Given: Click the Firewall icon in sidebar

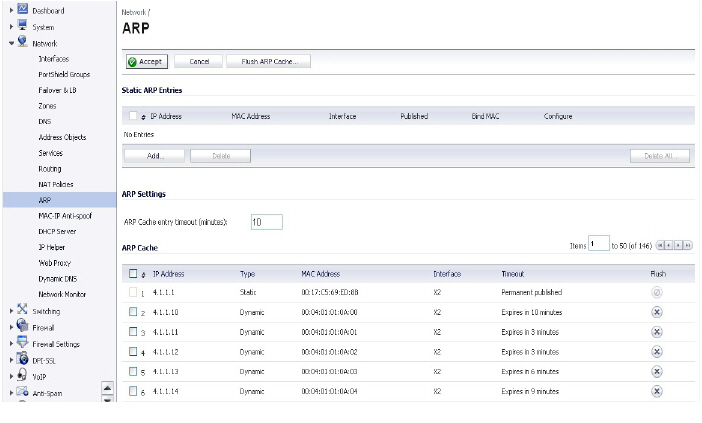Looking at the screenshot, I should [x=22, y=325].
